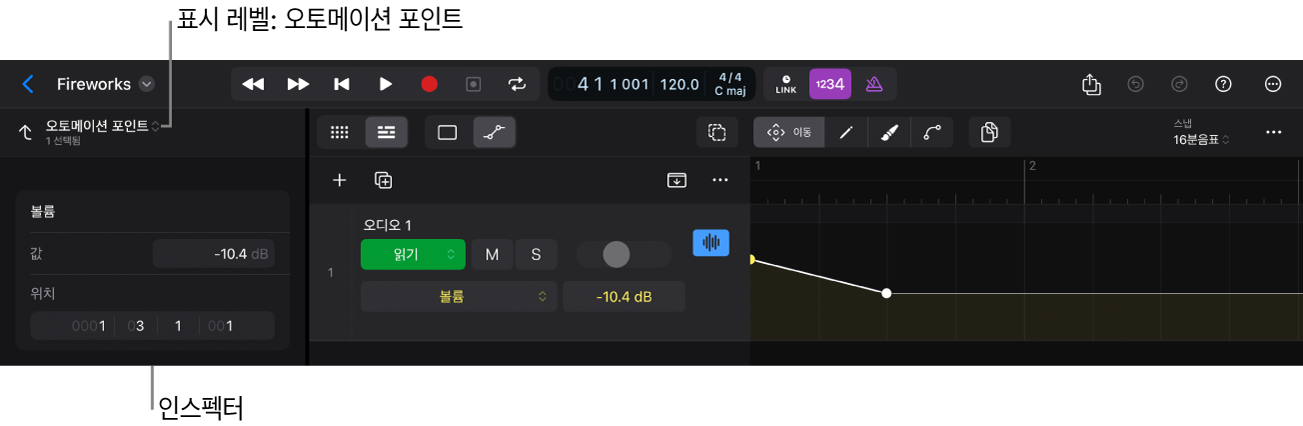This screenshot has width=1303, height=426.
Task: Open the tracks area More menu
Action: [x=1273, y=132]
